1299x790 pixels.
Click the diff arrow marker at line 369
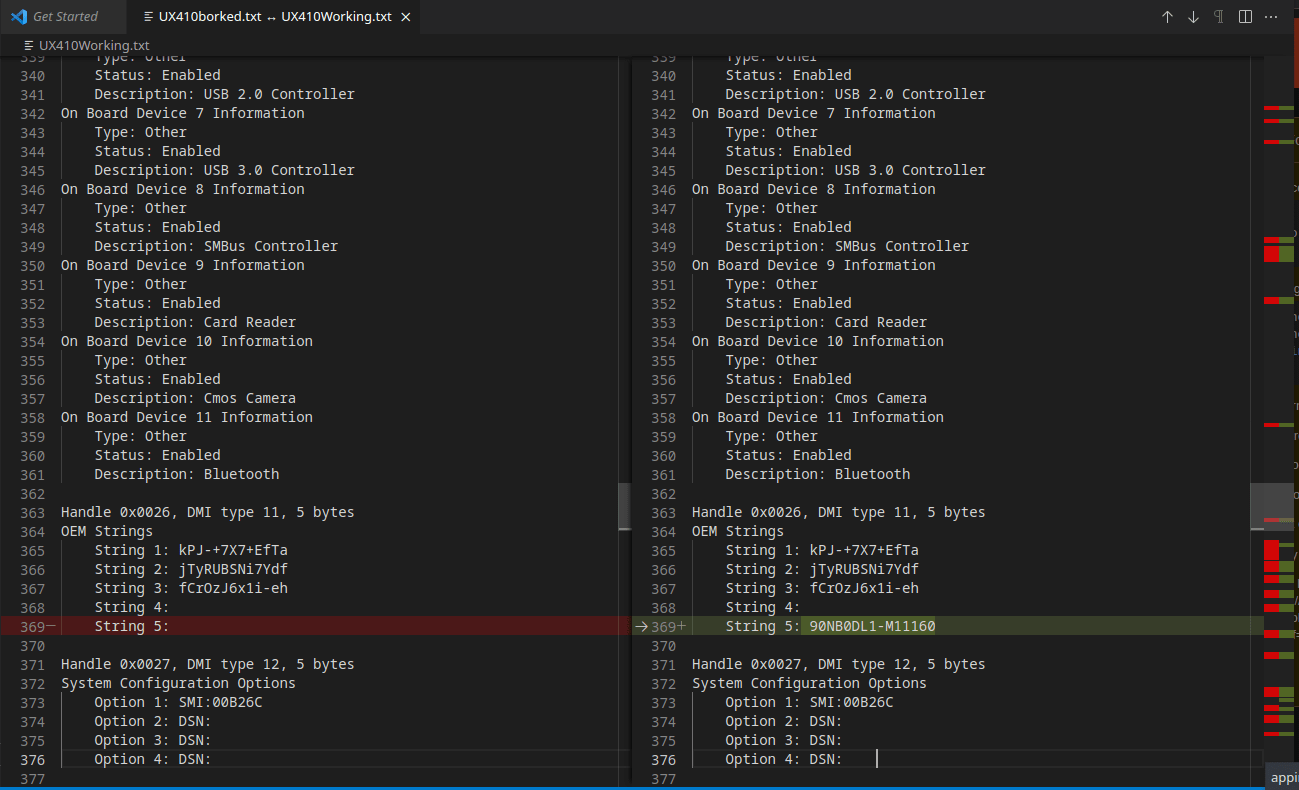pos(641,626)
